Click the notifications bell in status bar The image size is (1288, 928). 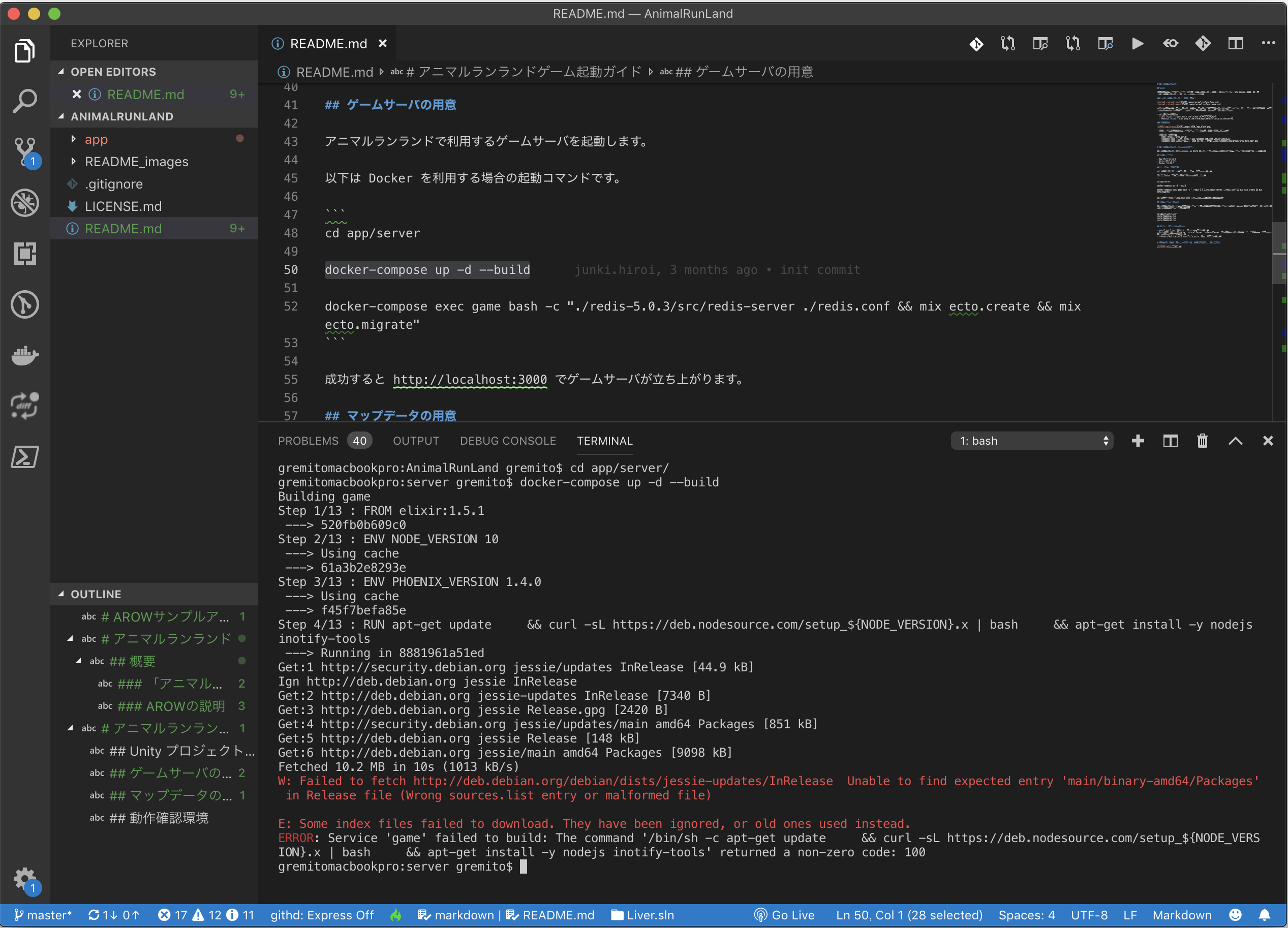pyautogui.click(x=1264, y=915)
